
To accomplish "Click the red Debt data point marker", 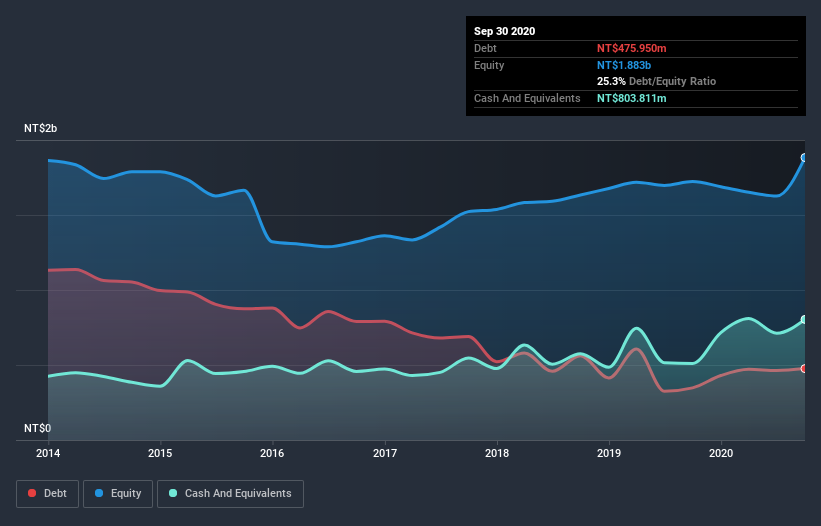I will [x=804, y=368].
